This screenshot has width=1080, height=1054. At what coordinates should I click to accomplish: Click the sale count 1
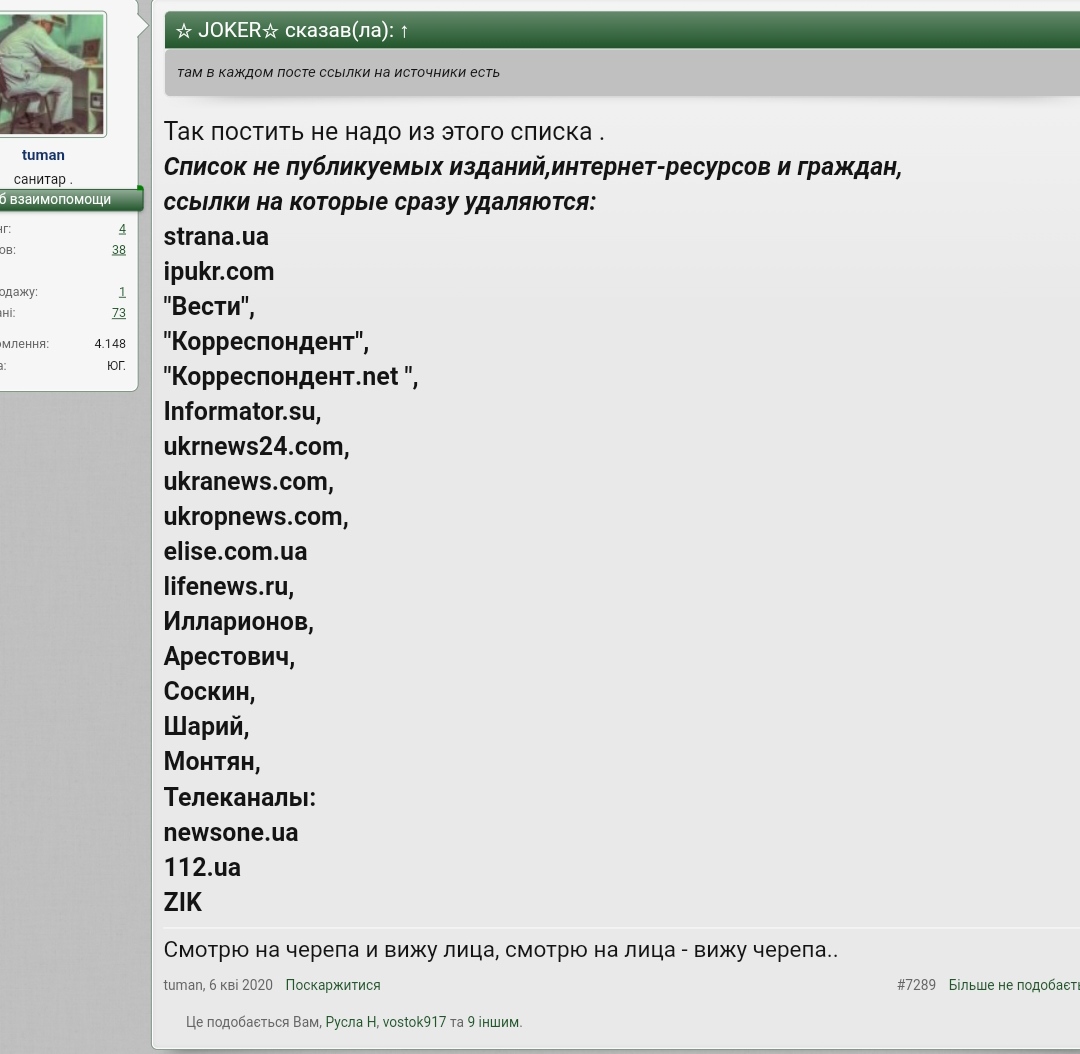[x=122, y=291]
